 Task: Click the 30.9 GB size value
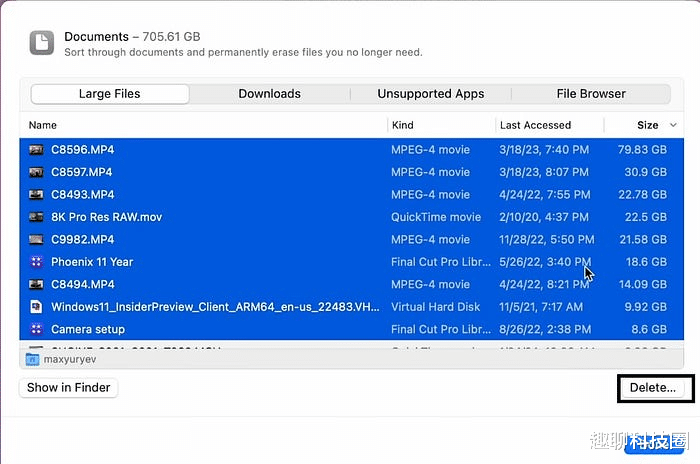tap(646, 172)
